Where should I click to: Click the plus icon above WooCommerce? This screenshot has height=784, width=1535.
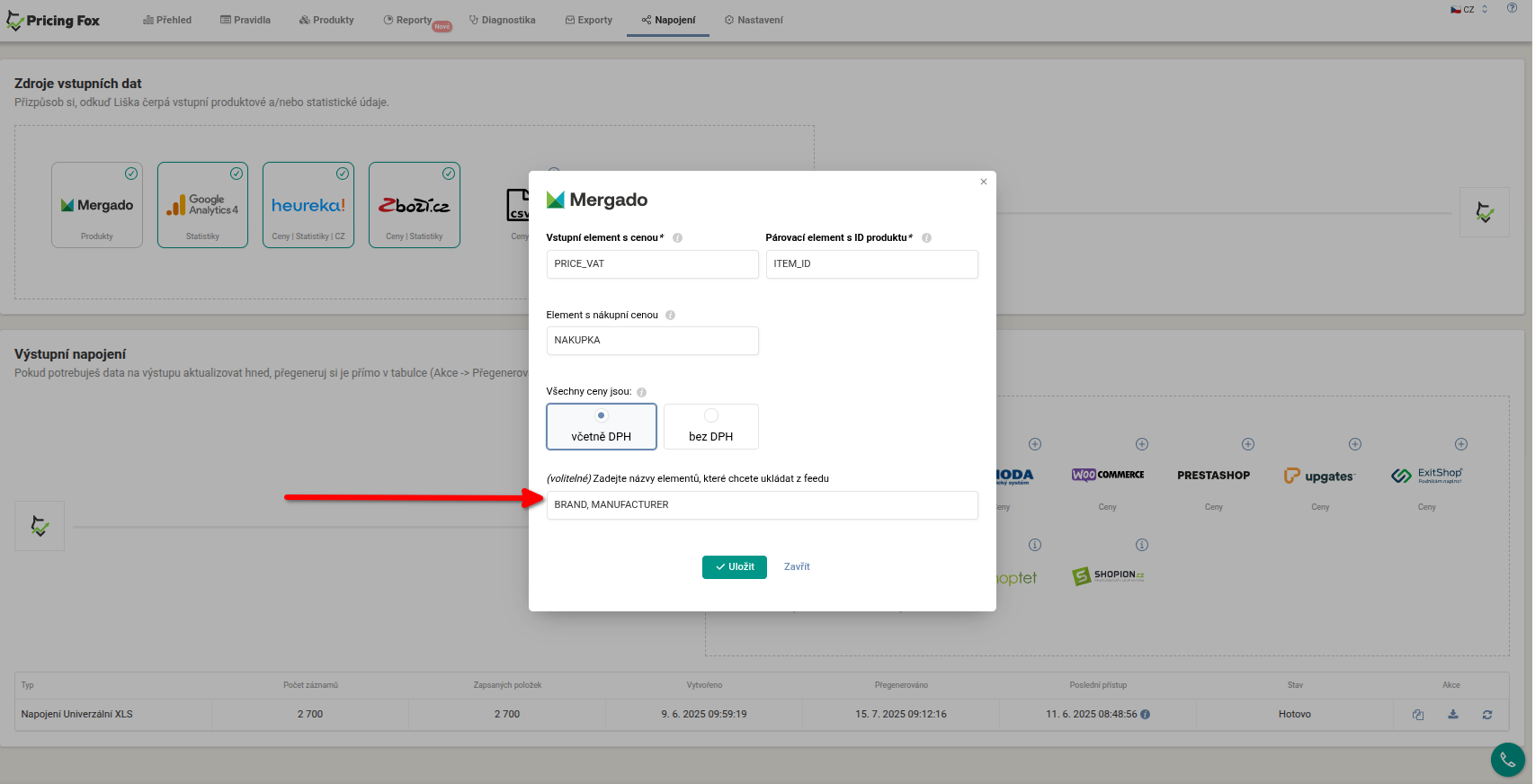click(1141, 444)
